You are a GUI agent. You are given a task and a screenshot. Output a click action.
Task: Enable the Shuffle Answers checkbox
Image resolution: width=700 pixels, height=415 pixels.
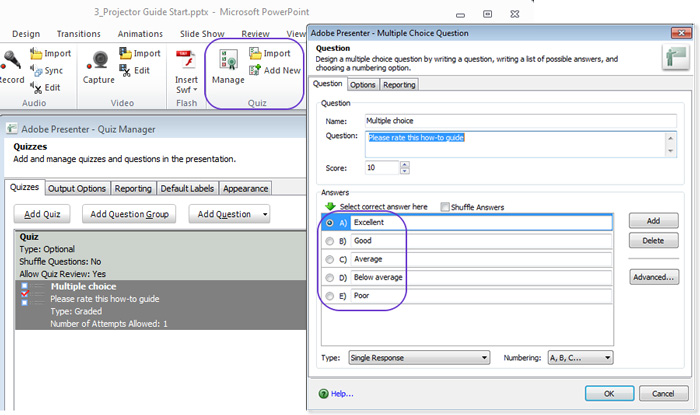(x=445, y=207)
